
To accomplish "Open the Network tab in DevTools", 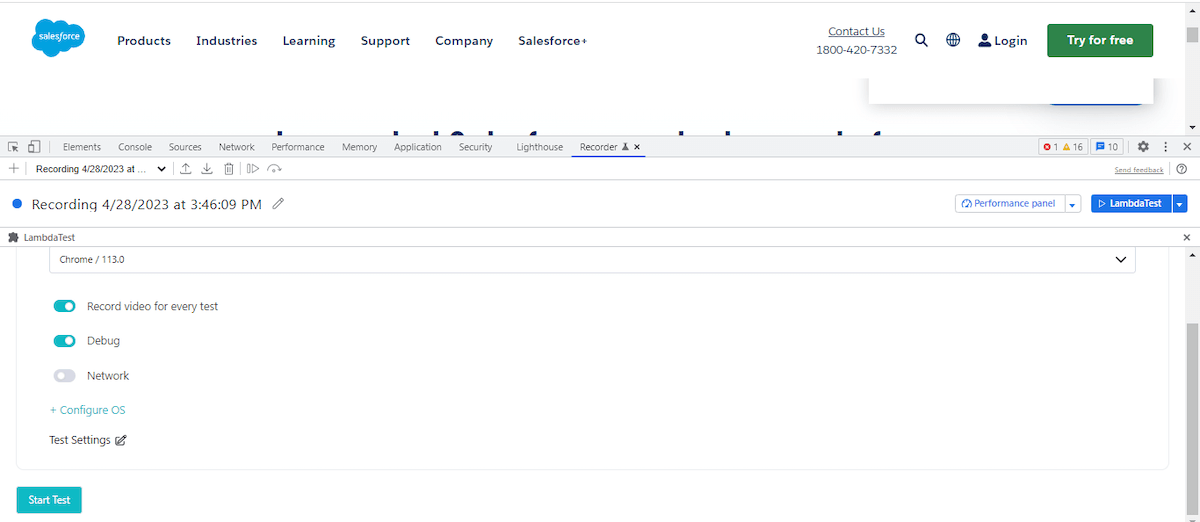I will pos(237,147).
